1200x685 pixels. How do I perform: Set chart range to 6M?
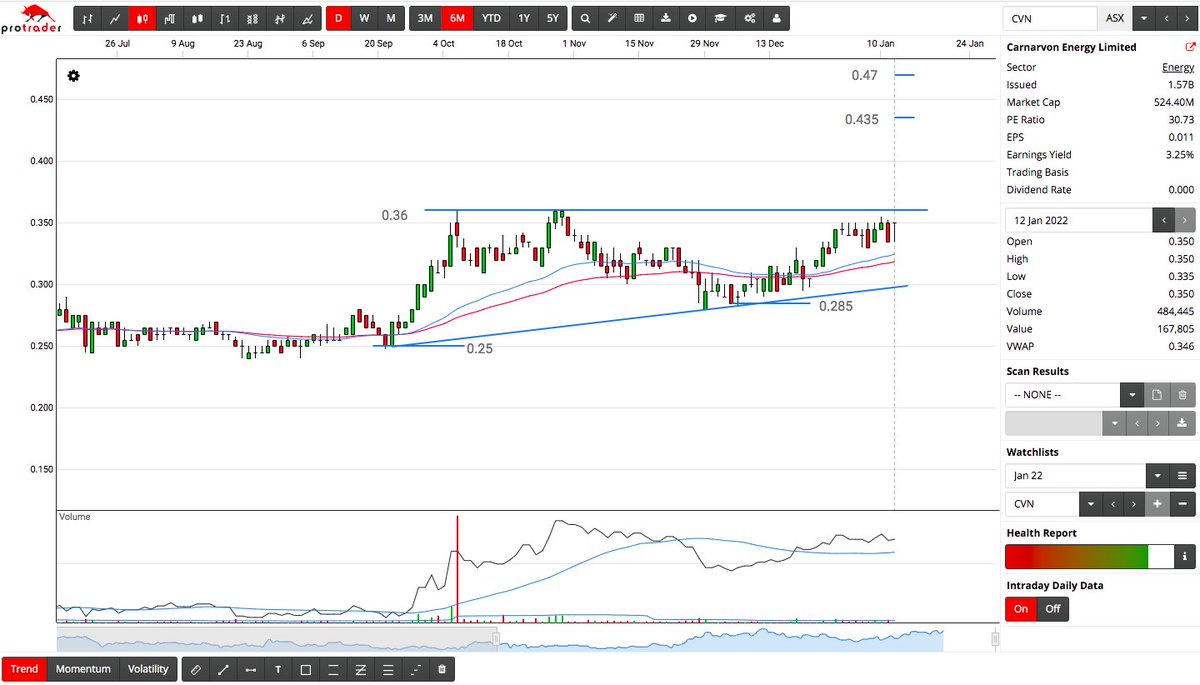[x=458, y=18]
